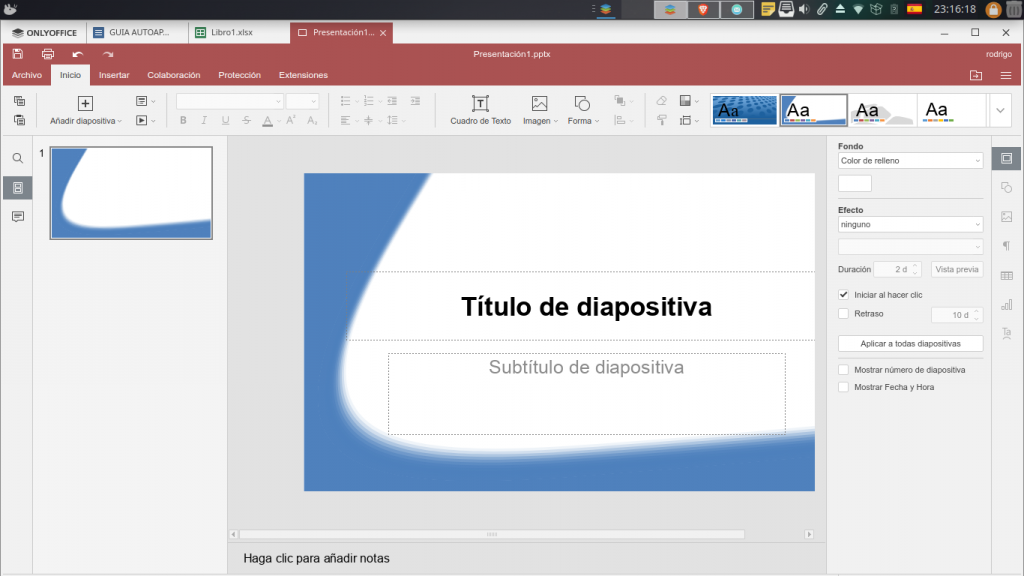Switch to the Libro1.xlsx tab
The height and width of the screenshot is (576, 1024).
coord(232,32)
